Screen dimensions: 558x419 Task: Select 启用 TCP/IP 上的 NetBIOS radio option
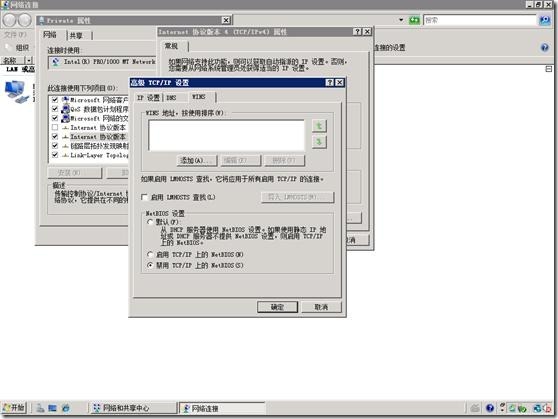[150, 255]
